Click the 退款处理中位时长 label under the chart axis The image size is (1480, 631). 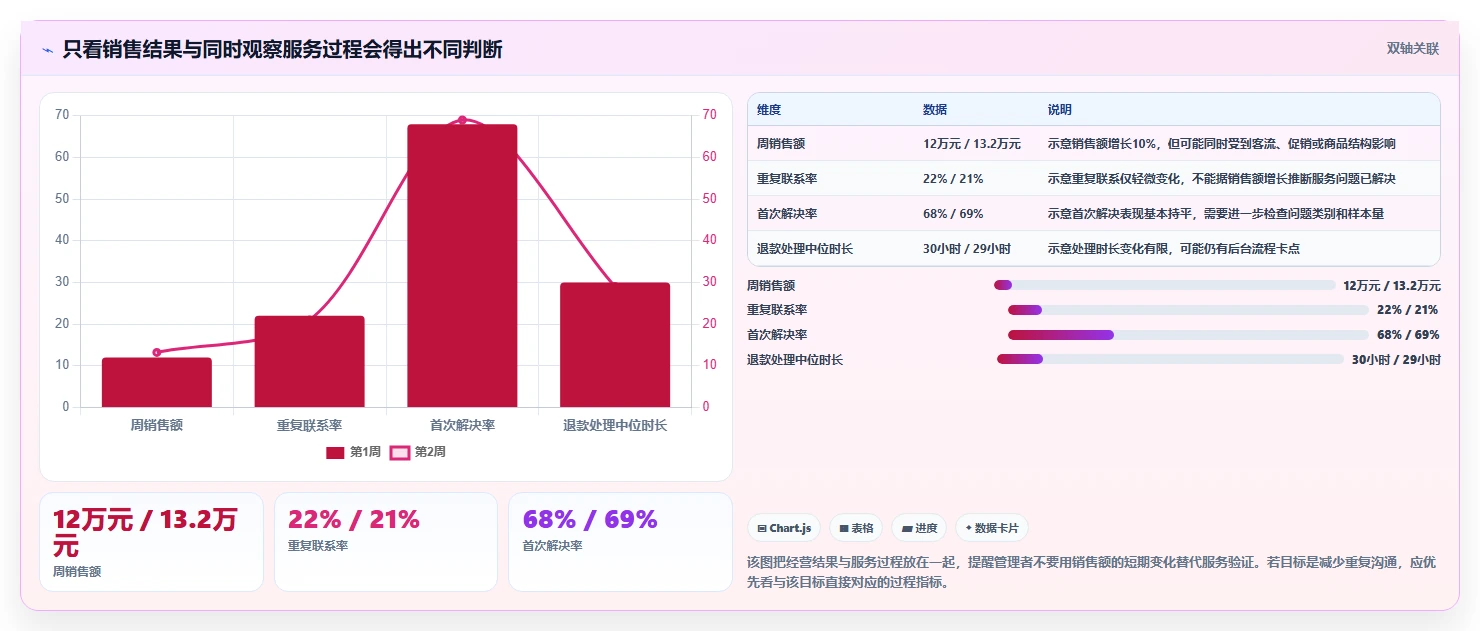(615, 425)
